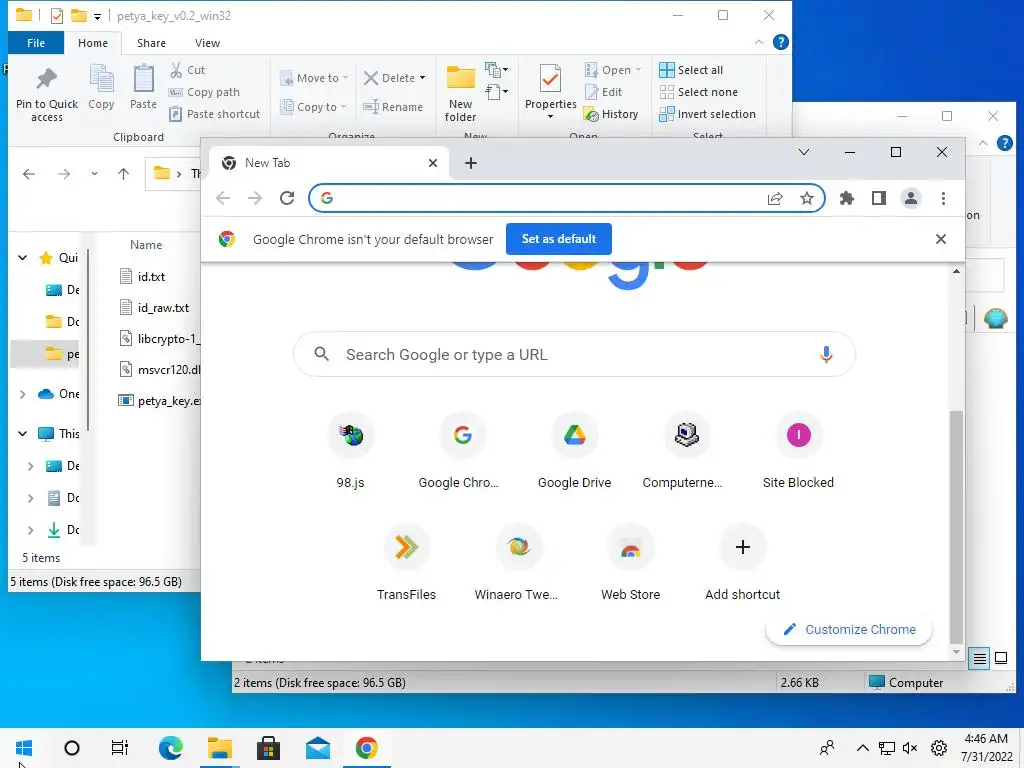Open Chrome Extensions puzzle icon
The height and width of the screenshot is (768, 1024).
tap(846, 198)
